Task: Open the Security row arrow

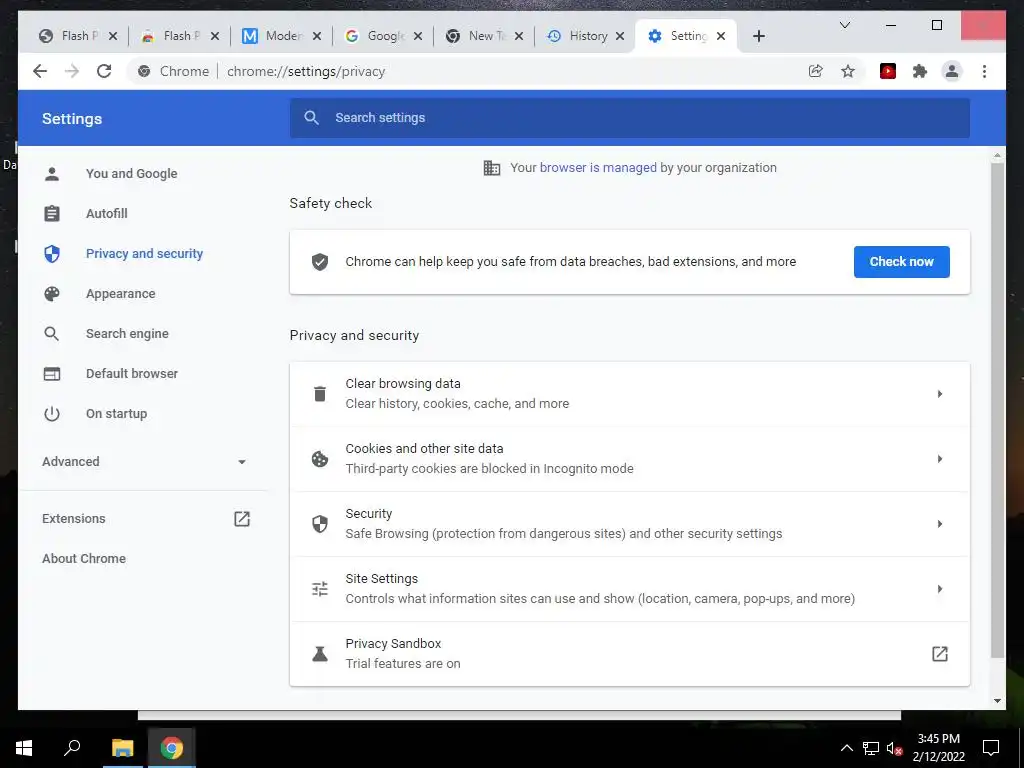Action: 939,524
